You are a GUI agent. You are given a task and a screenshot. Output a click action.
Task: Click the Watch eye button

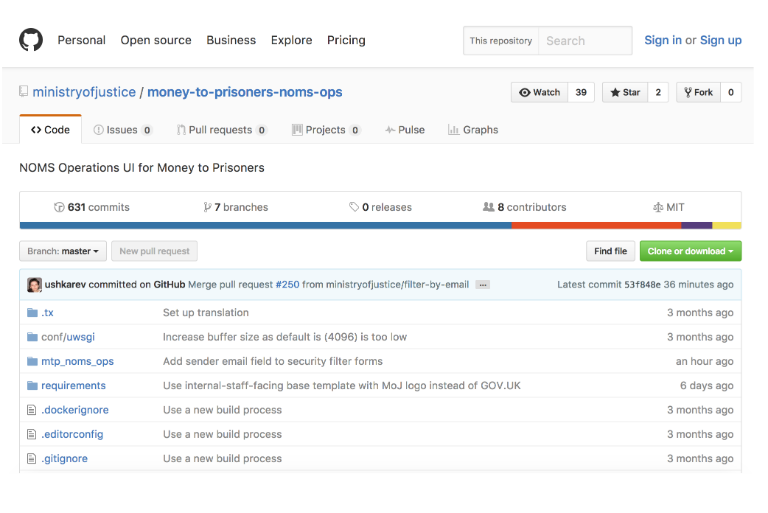coord(540,92)
